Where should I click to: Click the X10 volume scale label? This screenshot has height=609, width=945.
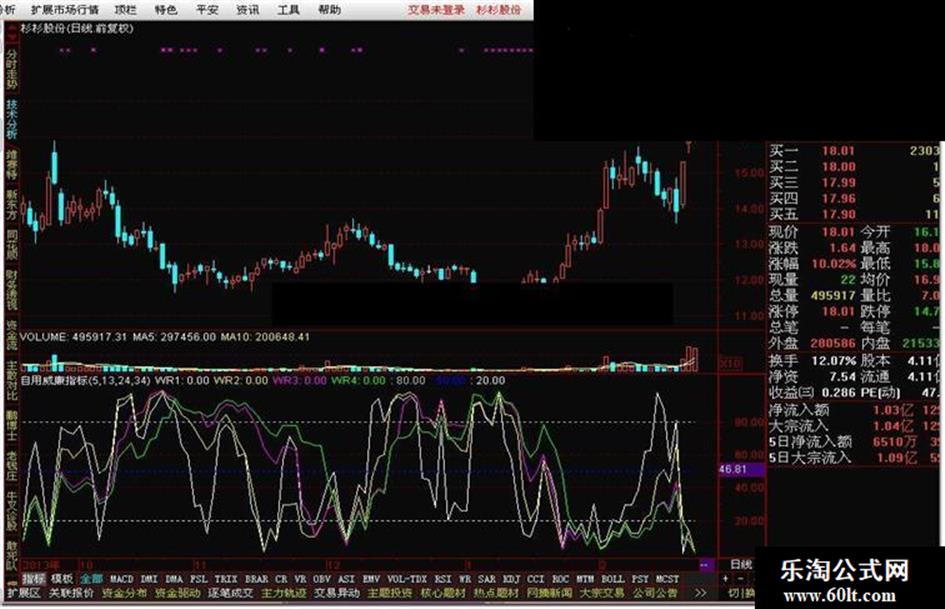click(732, 364)
